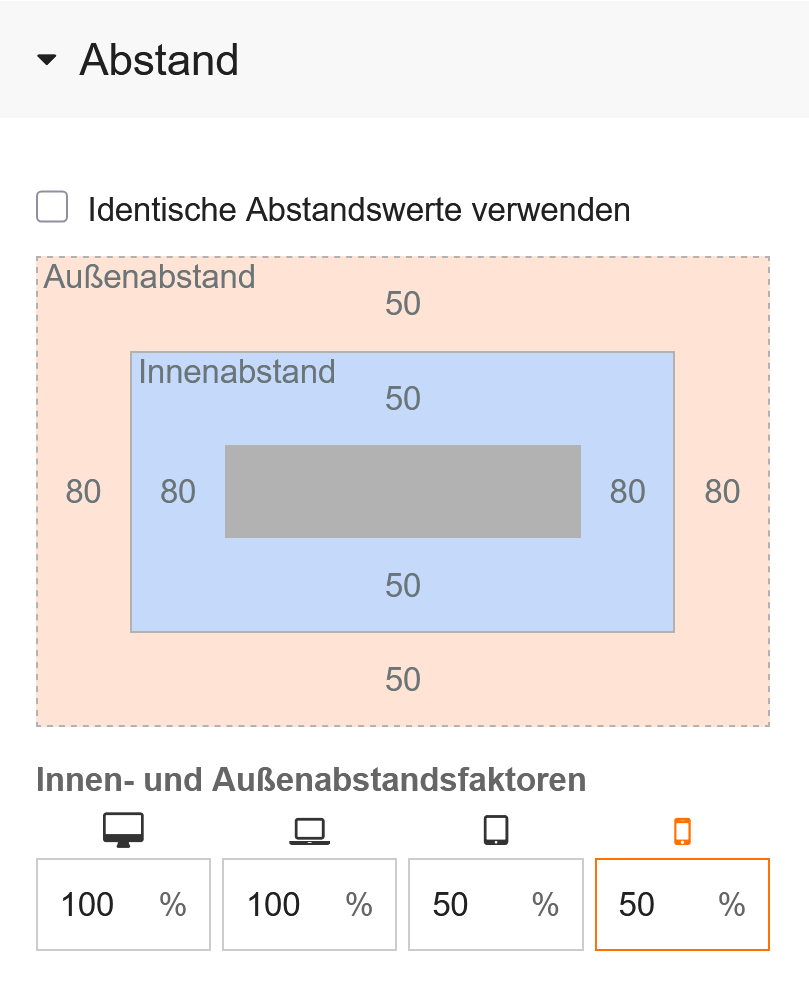Edit the right Innenabstand value 80
This screenshot has width=809, height=985.
click(628, 492)
